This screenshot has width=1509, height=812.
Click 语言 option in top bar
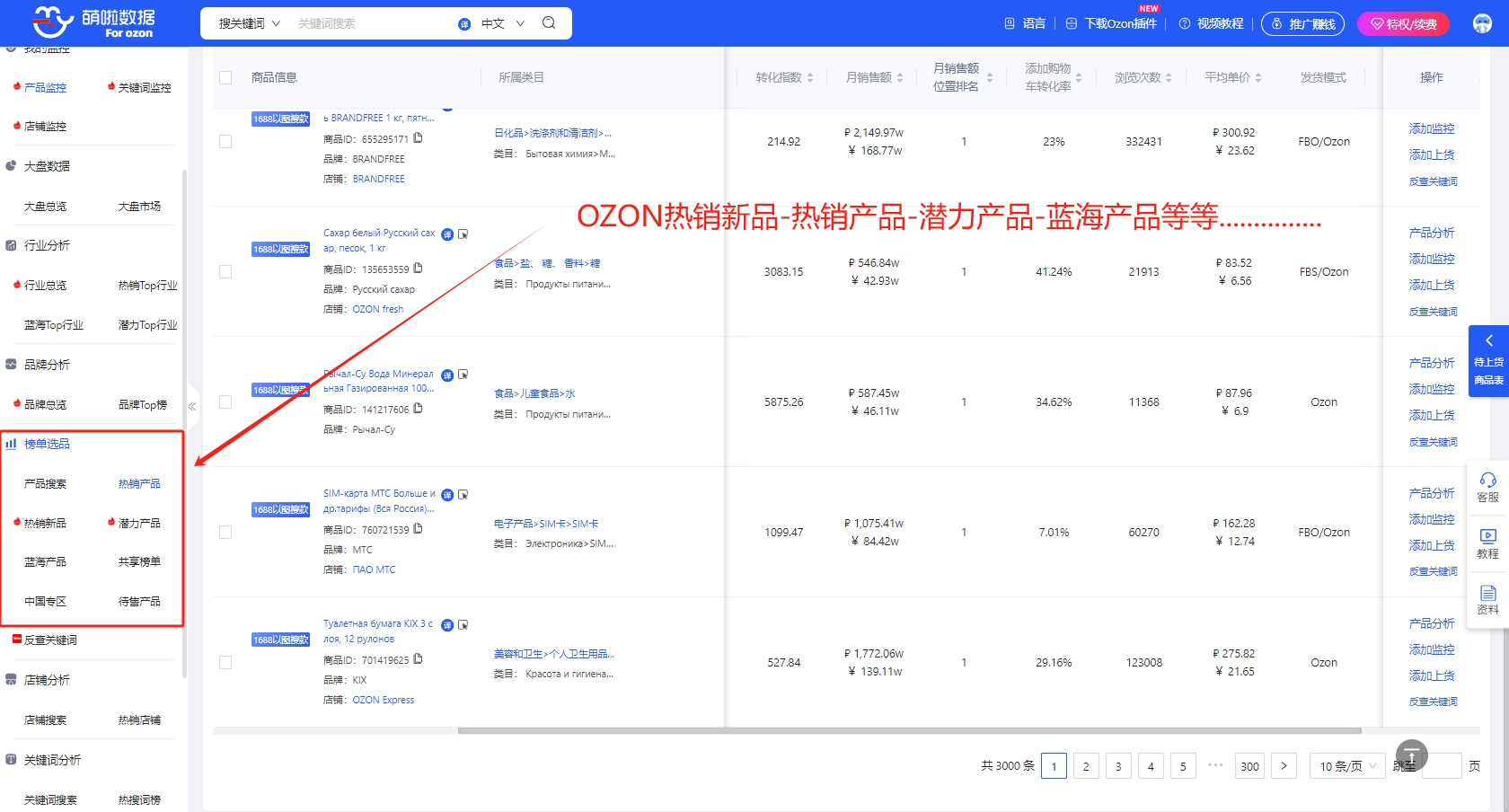pyautogui.click(x=1034, y=23)
